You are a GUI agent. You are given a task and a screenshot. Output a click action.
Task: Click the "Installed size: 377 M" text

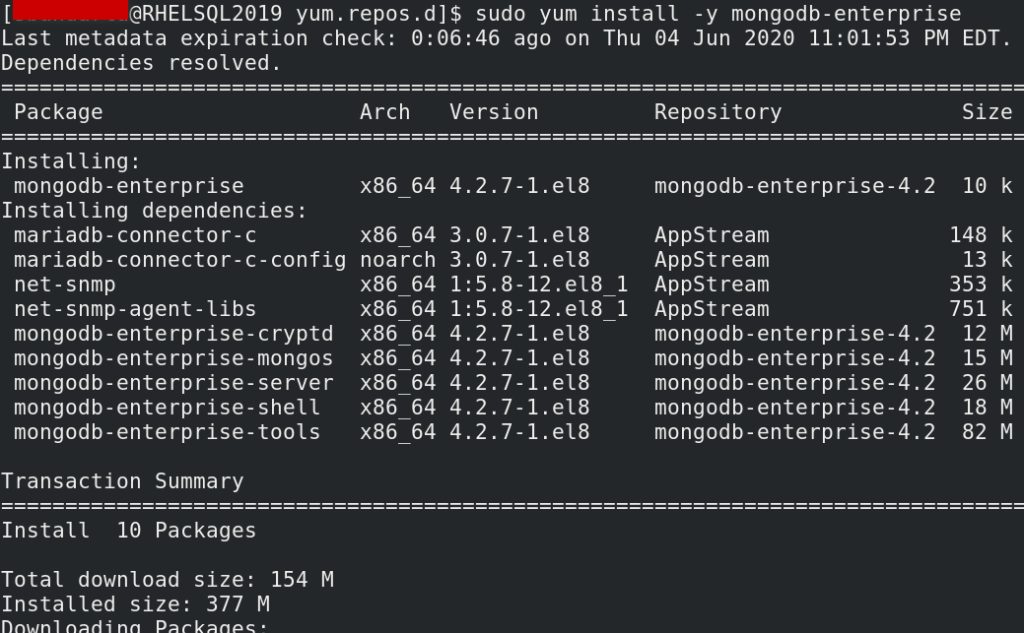(x=135, y=604)
